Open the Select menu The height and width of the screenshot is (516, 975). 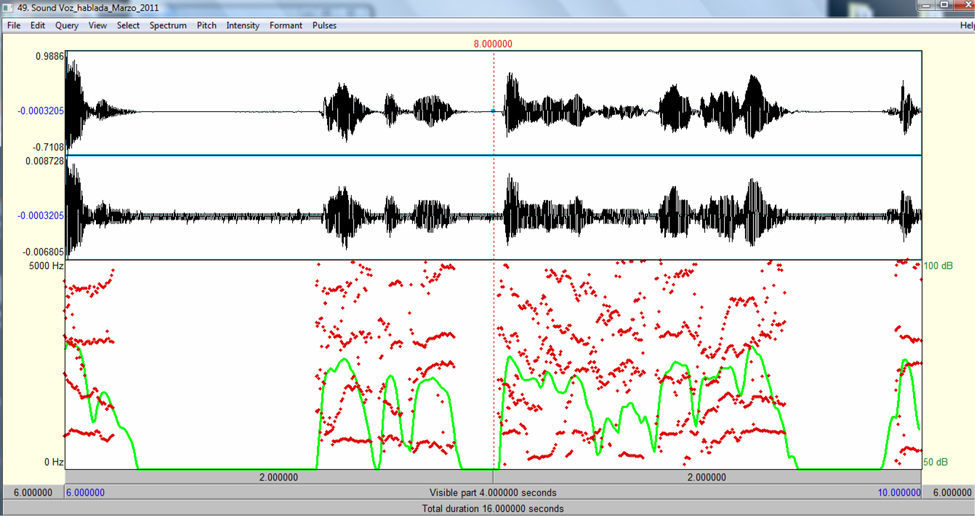[128, 25]
